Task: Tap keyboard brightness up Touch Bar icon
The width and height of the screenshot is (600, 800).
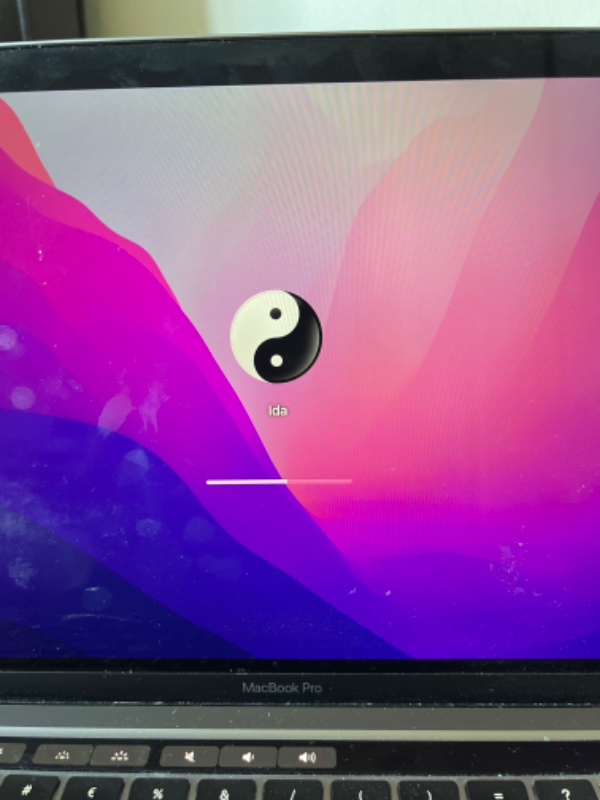Action: [120, 756]
